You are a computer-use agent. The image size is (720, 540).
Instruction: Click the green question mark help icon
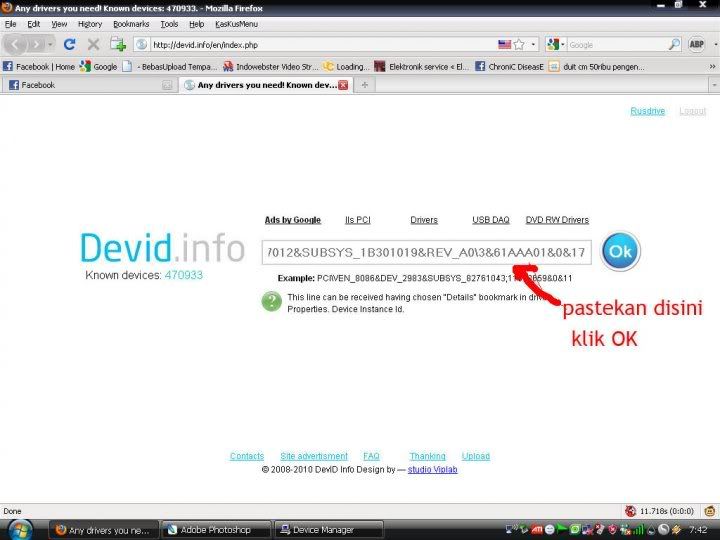(271, 302)
